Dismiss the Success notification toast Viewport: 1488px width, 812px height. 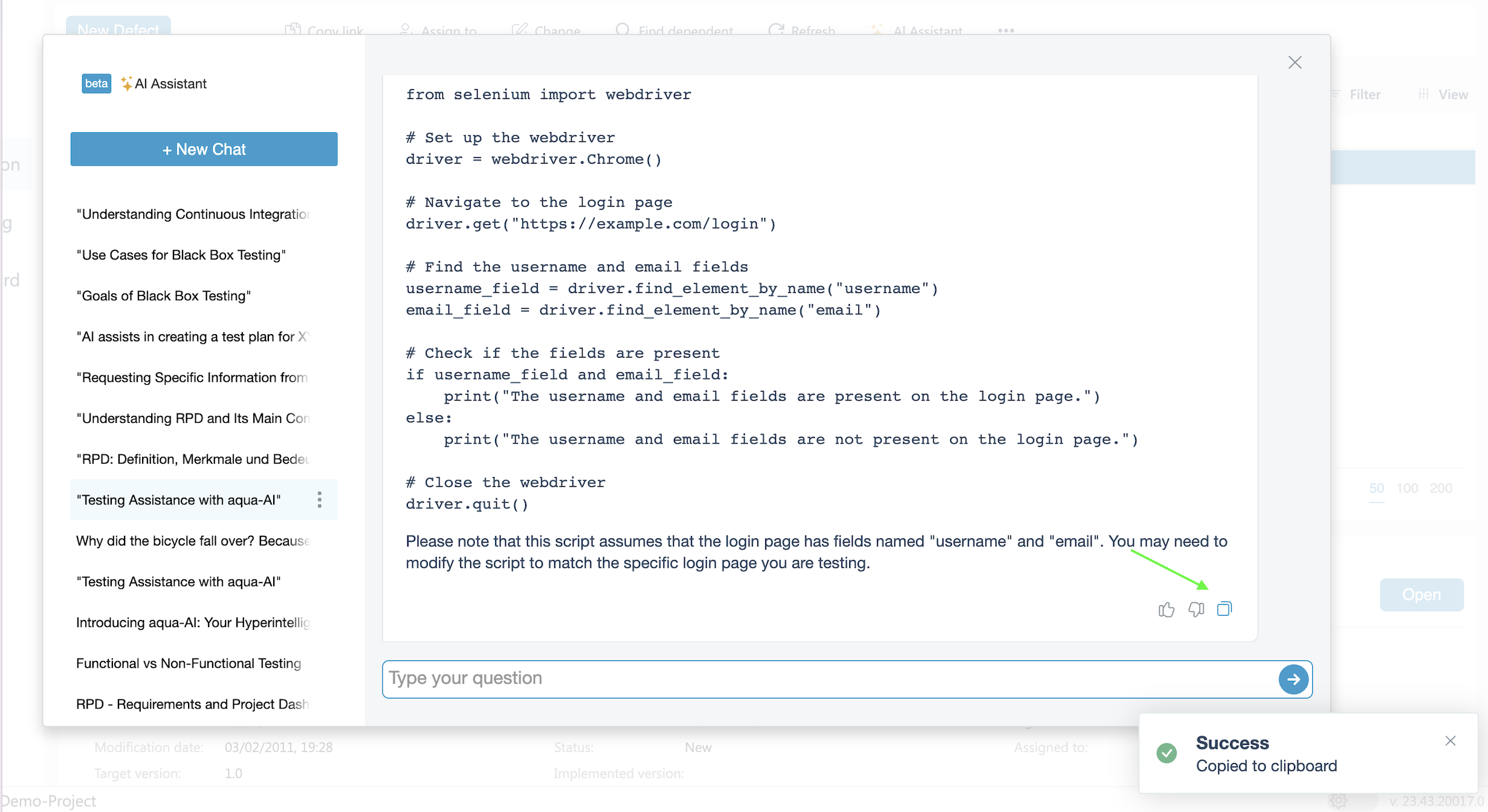click(1450, 741)
